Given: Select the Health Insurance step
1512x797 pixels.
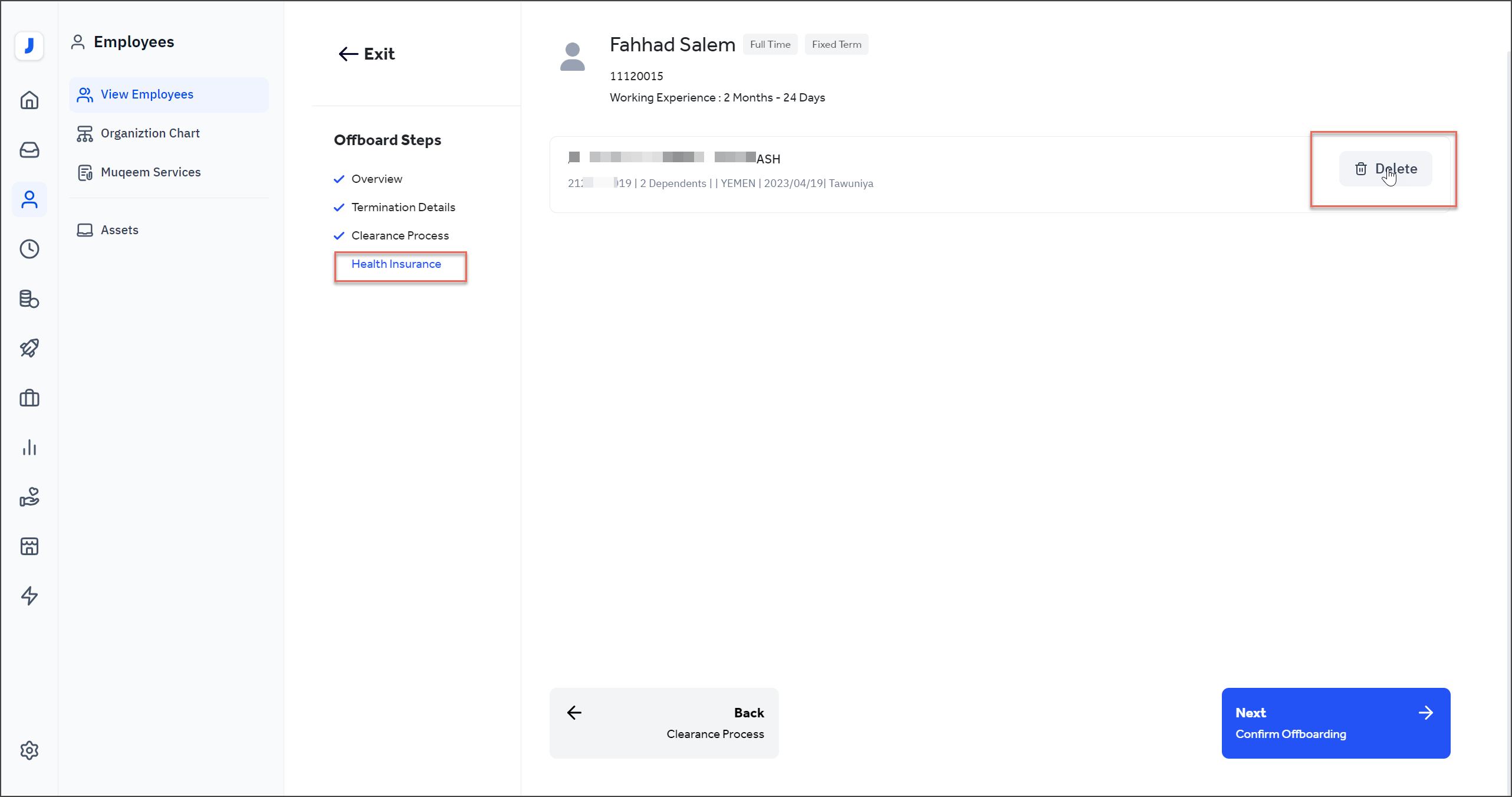Looking at the screenshot, I should [396, 264].
